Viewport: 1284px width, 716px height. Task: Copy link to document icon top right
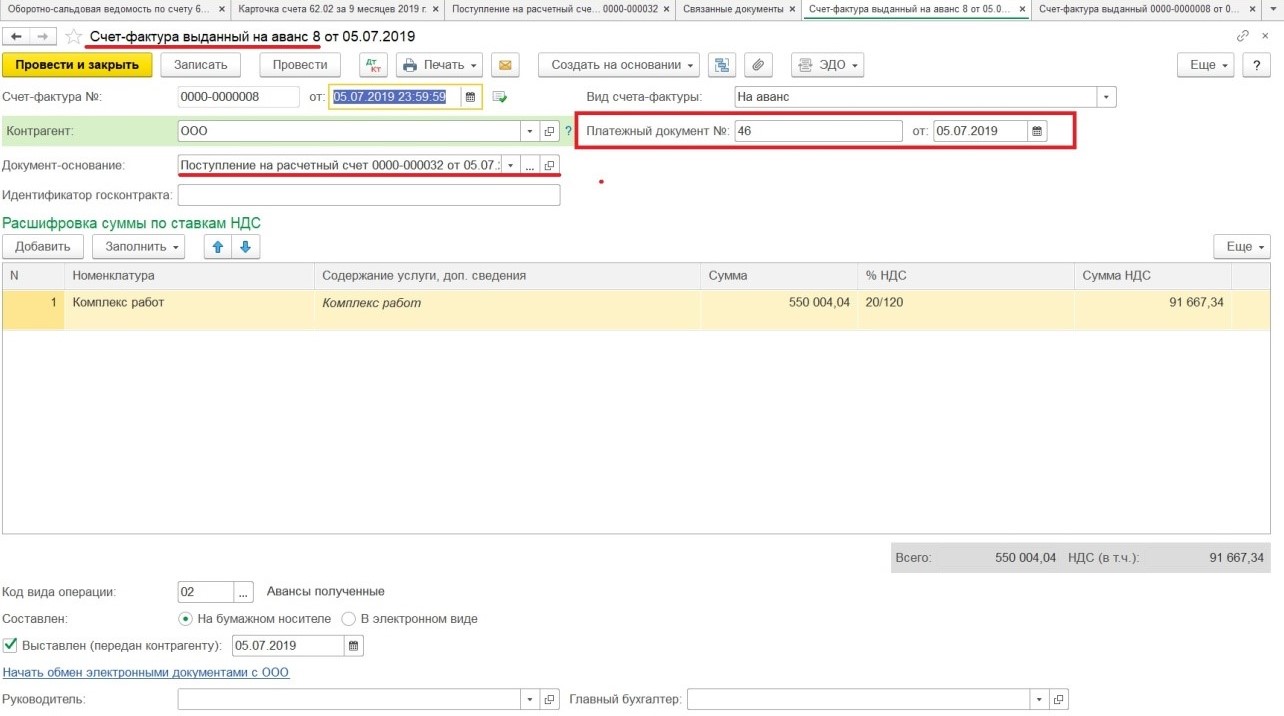tap(1242, 36)
